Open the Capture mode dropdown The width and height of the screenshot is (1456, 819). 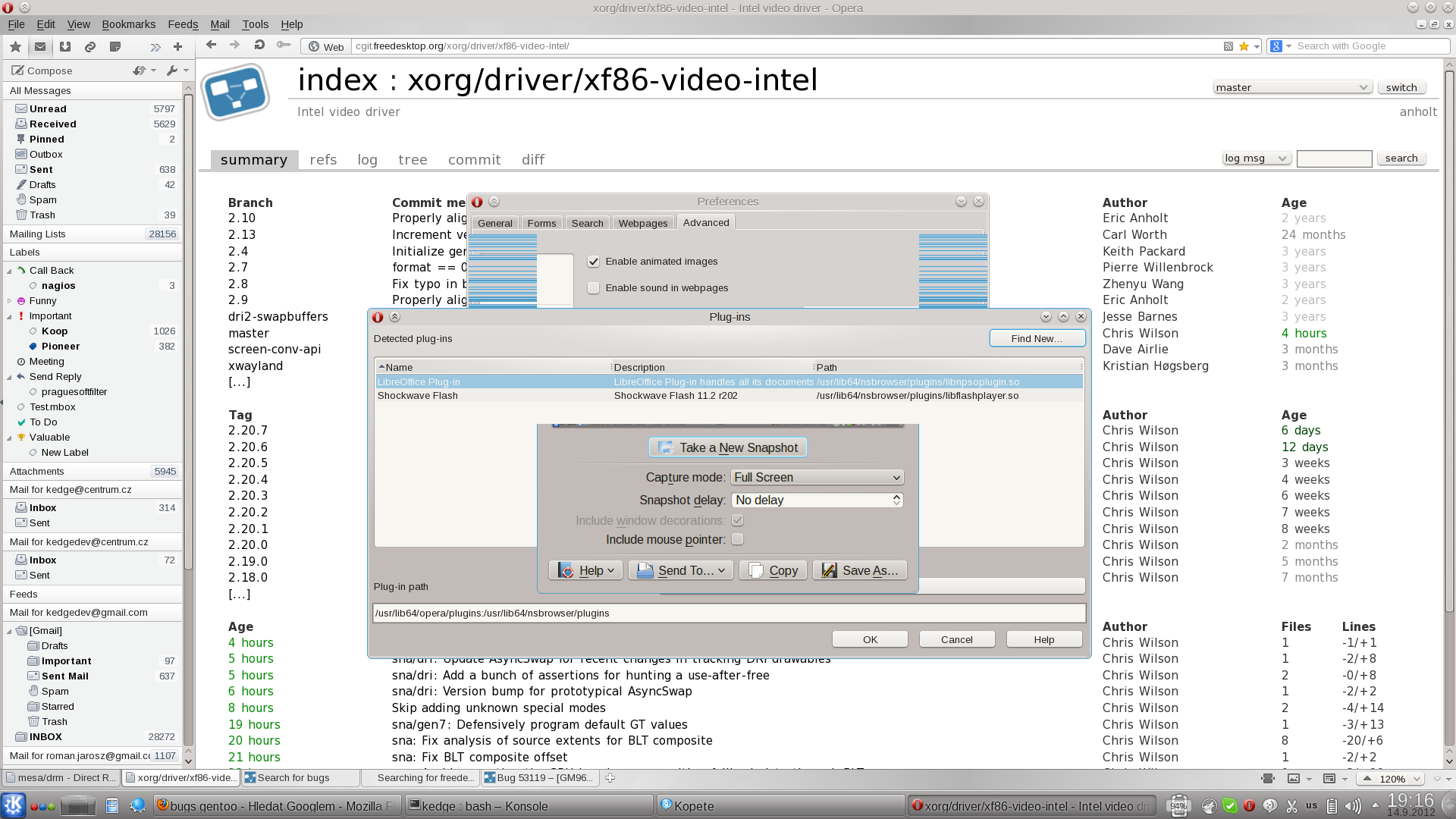[x=817, y=478]
